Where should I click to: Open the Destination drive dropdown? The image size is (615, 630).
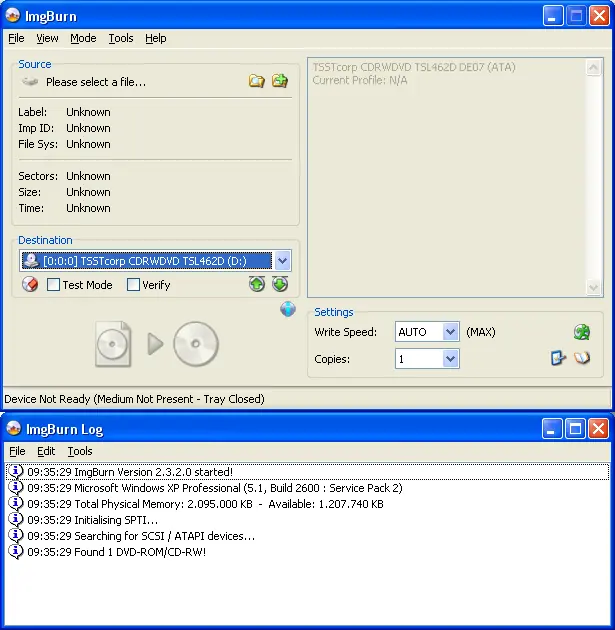click(282, 261)
